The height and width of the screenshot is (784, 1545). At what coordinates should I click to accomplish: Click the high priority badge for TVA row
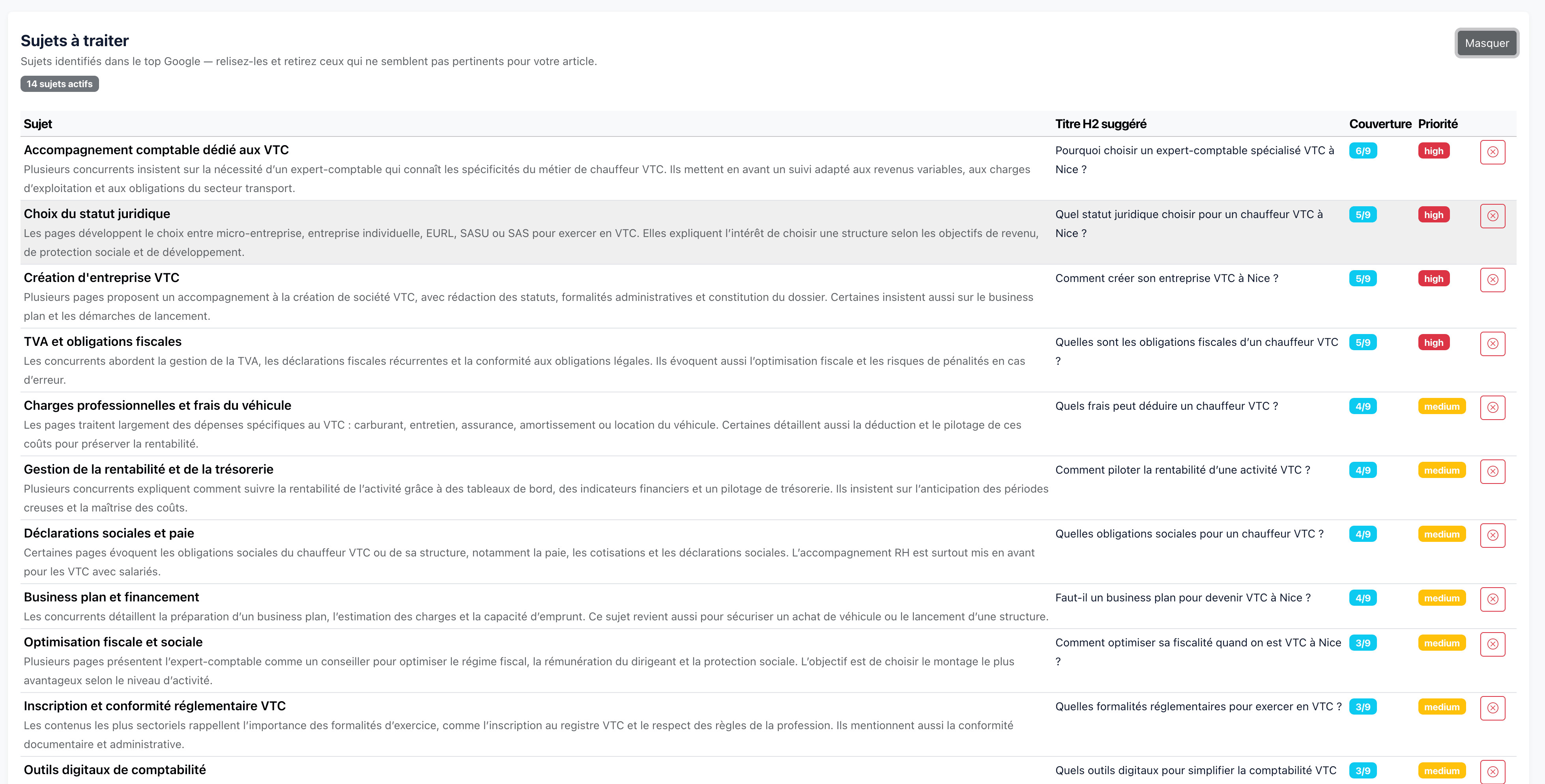[1433, 343]
